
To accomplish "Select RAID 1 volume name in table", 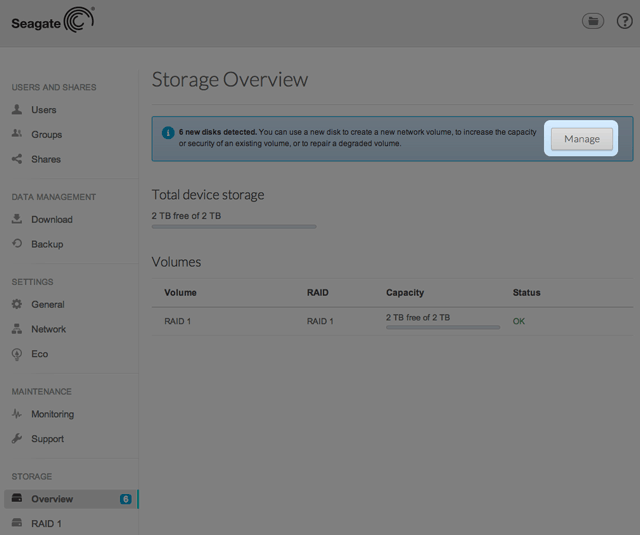I will click(x=177, y=321).
